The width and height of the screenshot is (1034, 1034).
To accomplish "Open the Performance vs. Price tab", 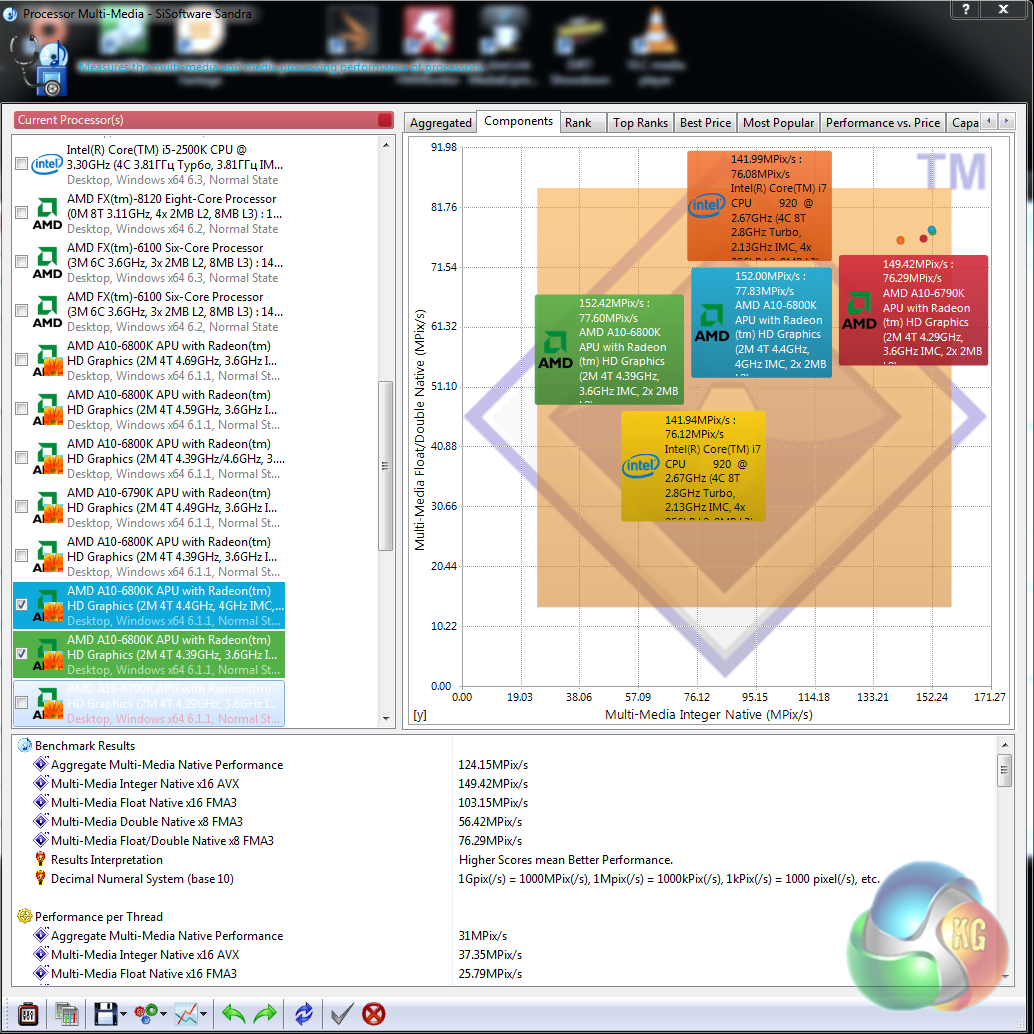I will [x=882, y=123].
